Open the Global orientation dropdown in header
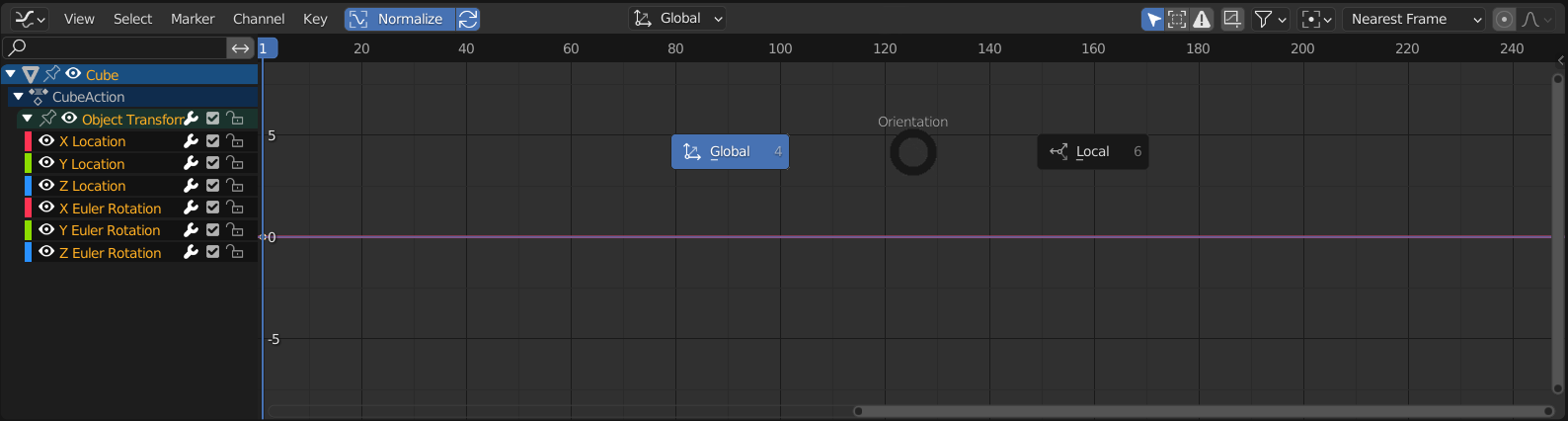Viewport: 1568px width, 421px height. coord(677,19)
